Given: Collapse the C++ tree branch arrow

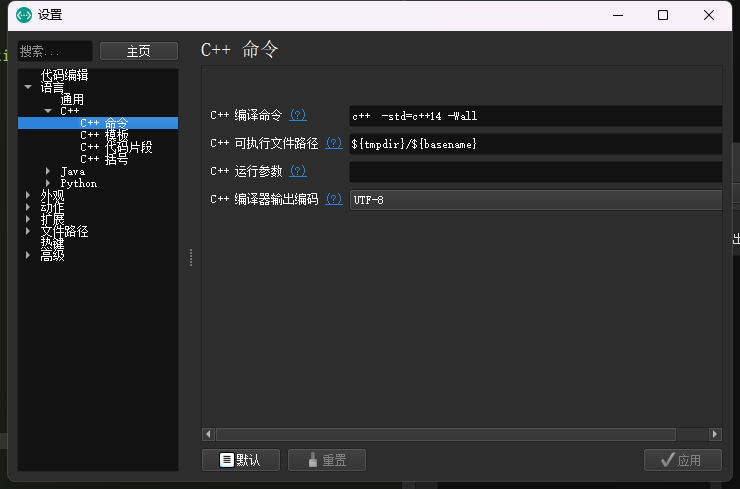Looking at the screenshot, I should coord(47,111).
